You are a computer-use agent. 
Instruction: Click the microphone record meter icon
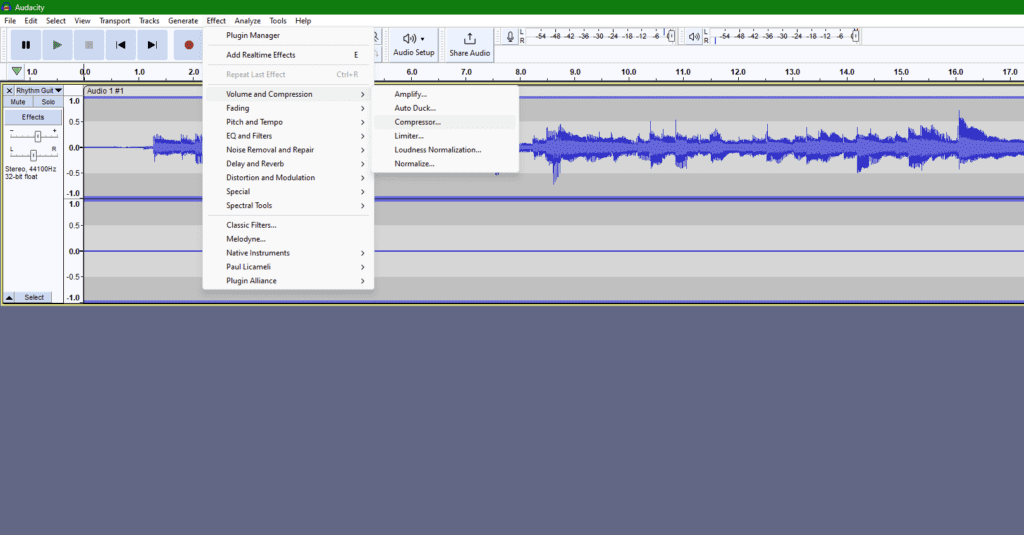[x=510, y=37]
